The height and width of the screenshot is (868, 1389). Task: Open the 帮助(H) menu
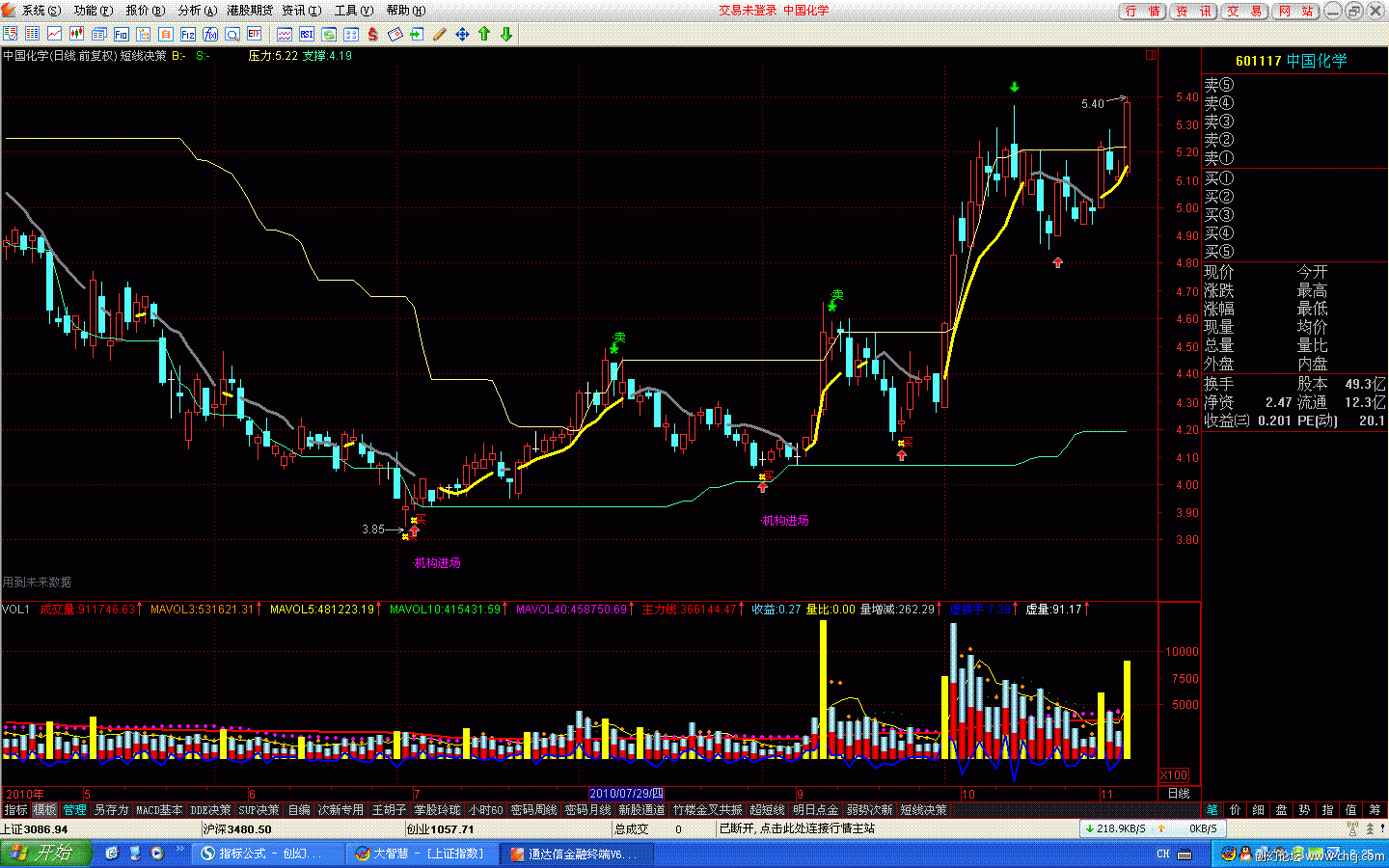click(x=405, y=11)
